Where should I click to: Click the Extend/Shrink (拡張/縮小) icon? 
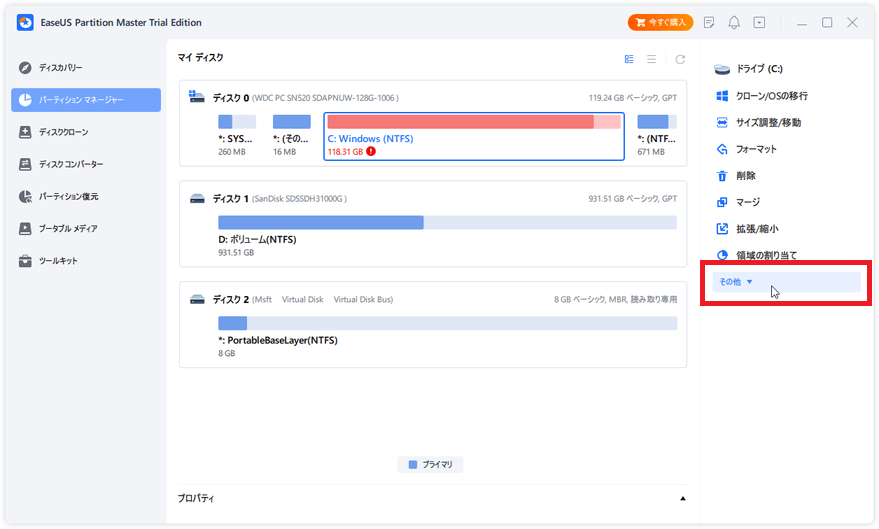pos(722,229)
